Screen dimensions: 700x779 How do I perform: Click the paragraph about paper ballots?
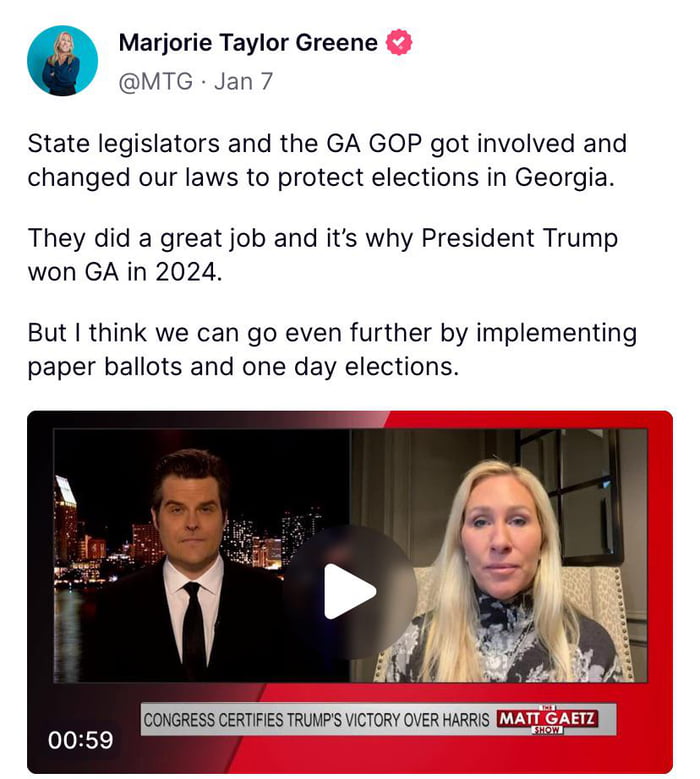332,349
